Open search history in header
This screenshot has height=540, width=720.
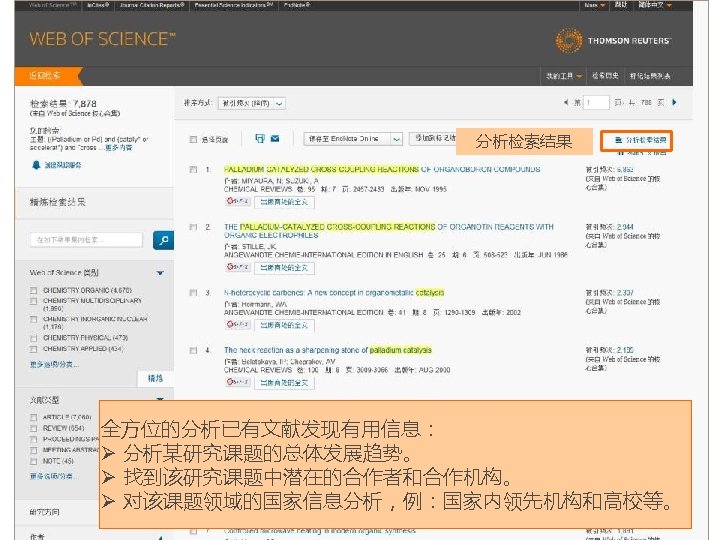click(605, 76)
